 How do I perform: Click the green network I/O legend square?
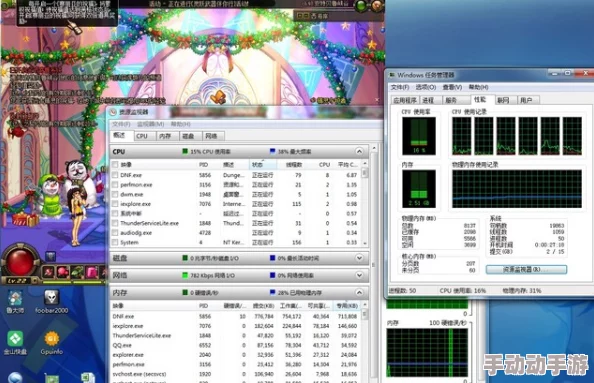185,275
